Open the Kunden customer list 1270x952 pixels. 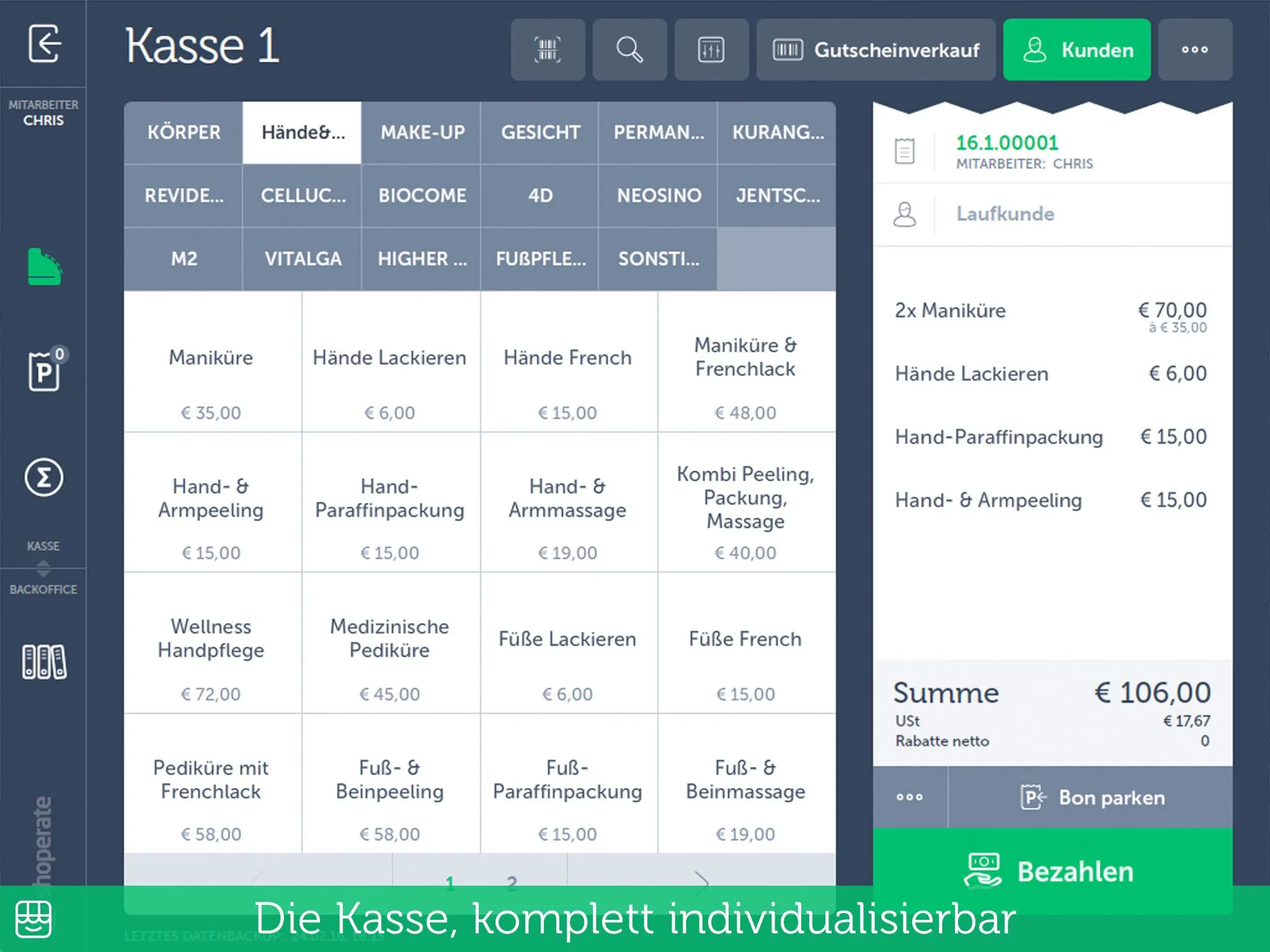pos(1077,50)
